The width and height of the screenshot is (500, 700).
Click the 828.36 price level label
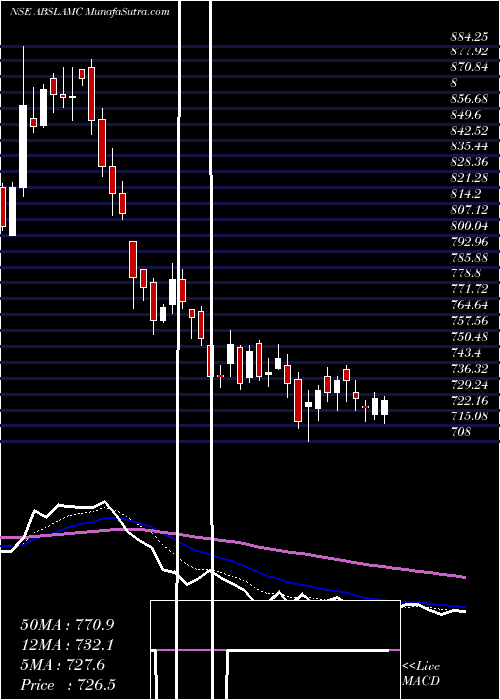coord(469,162)
